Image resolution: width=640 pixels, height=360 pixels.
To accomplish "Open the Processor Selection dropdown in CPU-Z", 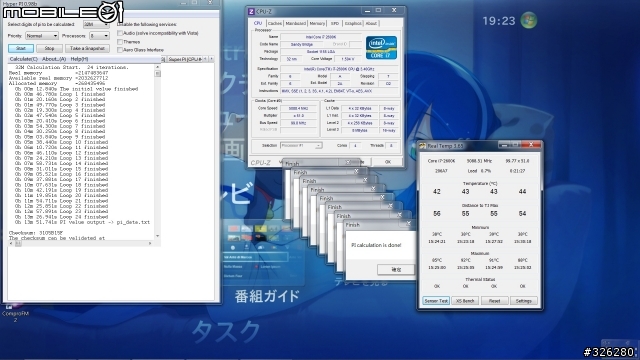I will click(301, 145).
